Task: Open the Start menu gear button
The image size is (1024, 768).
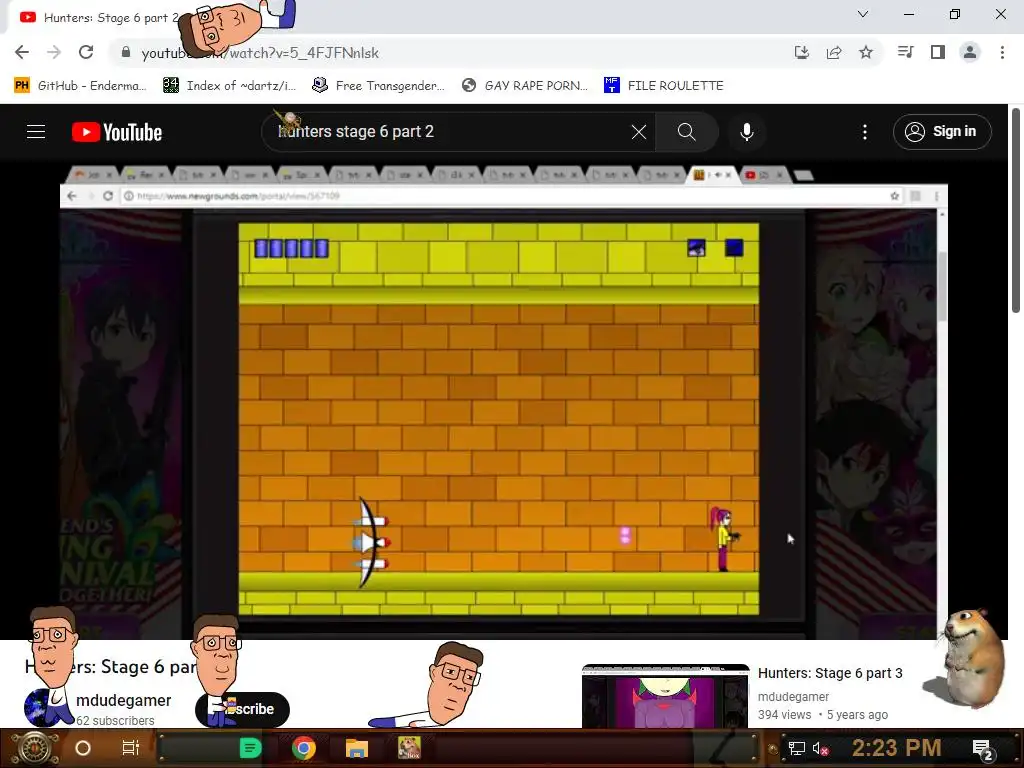Action: point(34,748)
